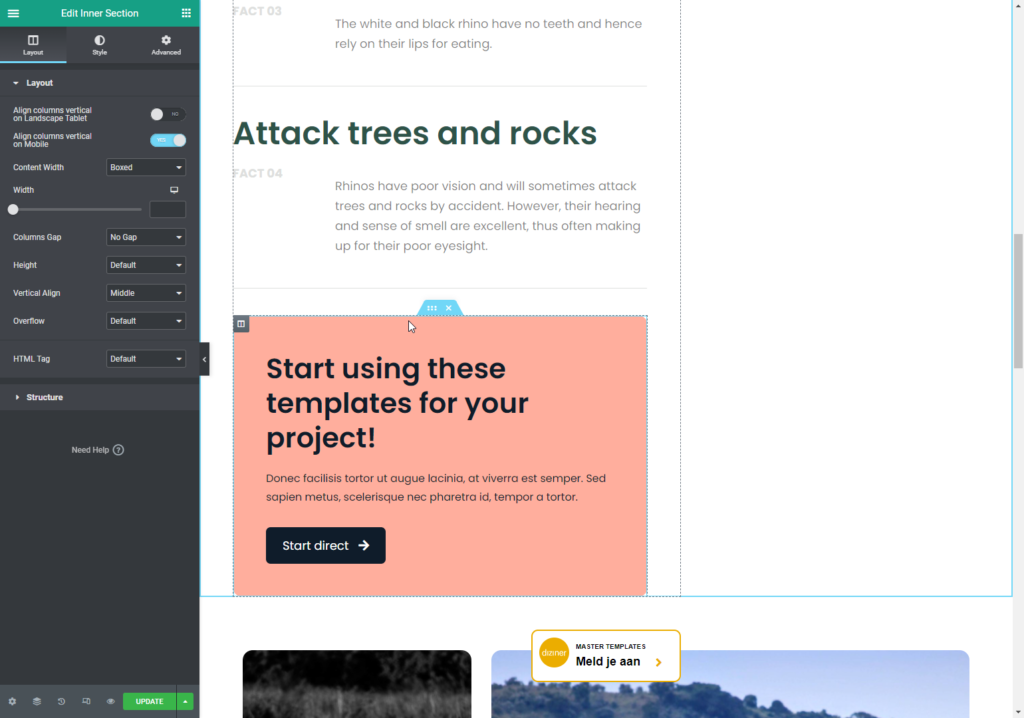Enable align columns vertical on Landscape Tablet
Viewport: 1024px width, 718px height.
click(x=167, y=114)
